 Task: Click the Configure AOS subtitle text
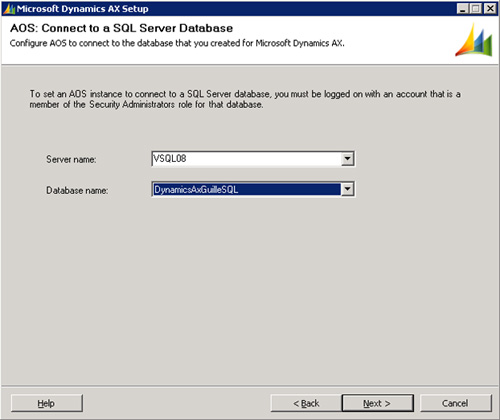[x=177, y=43]
